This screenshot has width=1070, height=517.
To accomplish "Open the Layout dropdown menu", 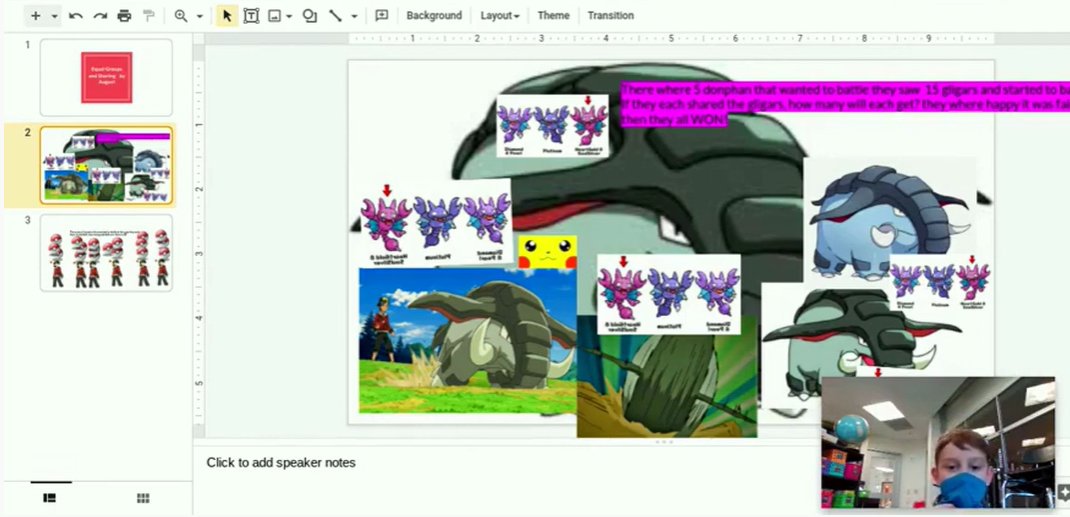I will click(x=500, y=16).
